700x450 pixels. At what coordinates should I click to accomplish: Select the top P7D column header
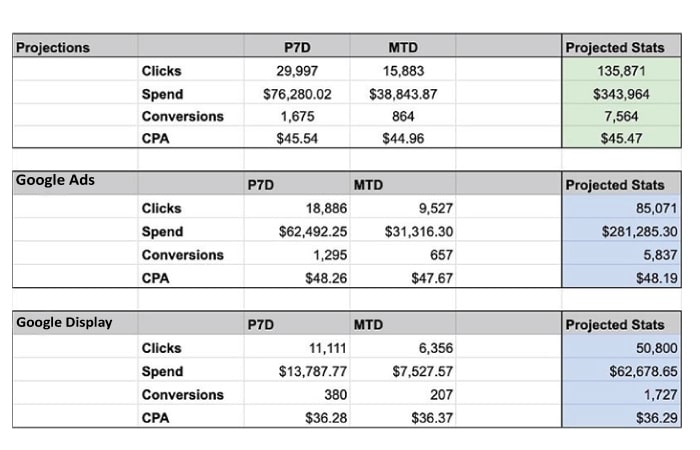(297, 46)
